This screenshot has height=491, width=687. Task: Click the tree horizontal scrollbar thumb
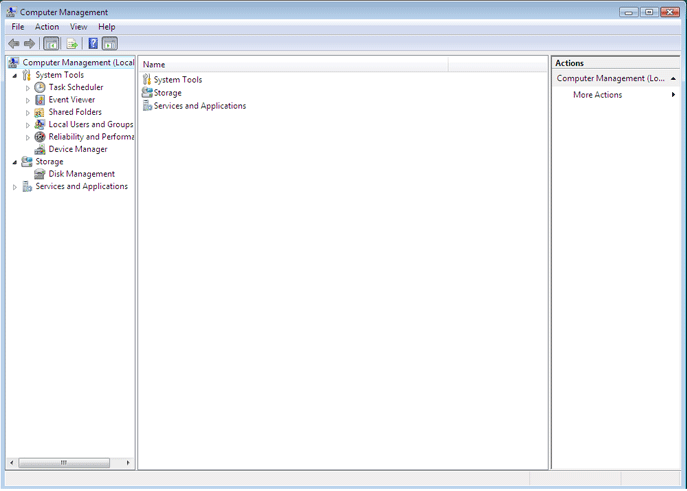[64, 463]
